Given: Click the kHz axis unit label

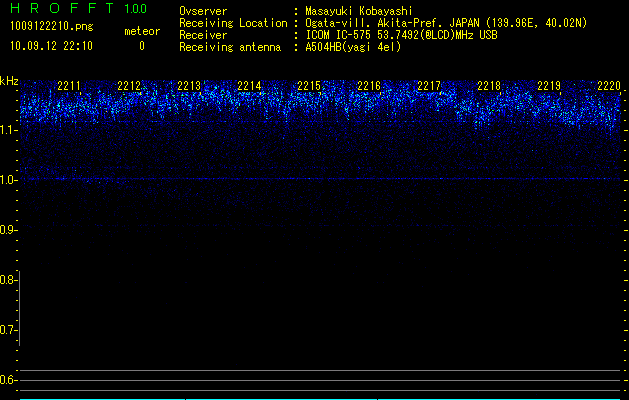Looking at the screenshot, I should 9,81.
